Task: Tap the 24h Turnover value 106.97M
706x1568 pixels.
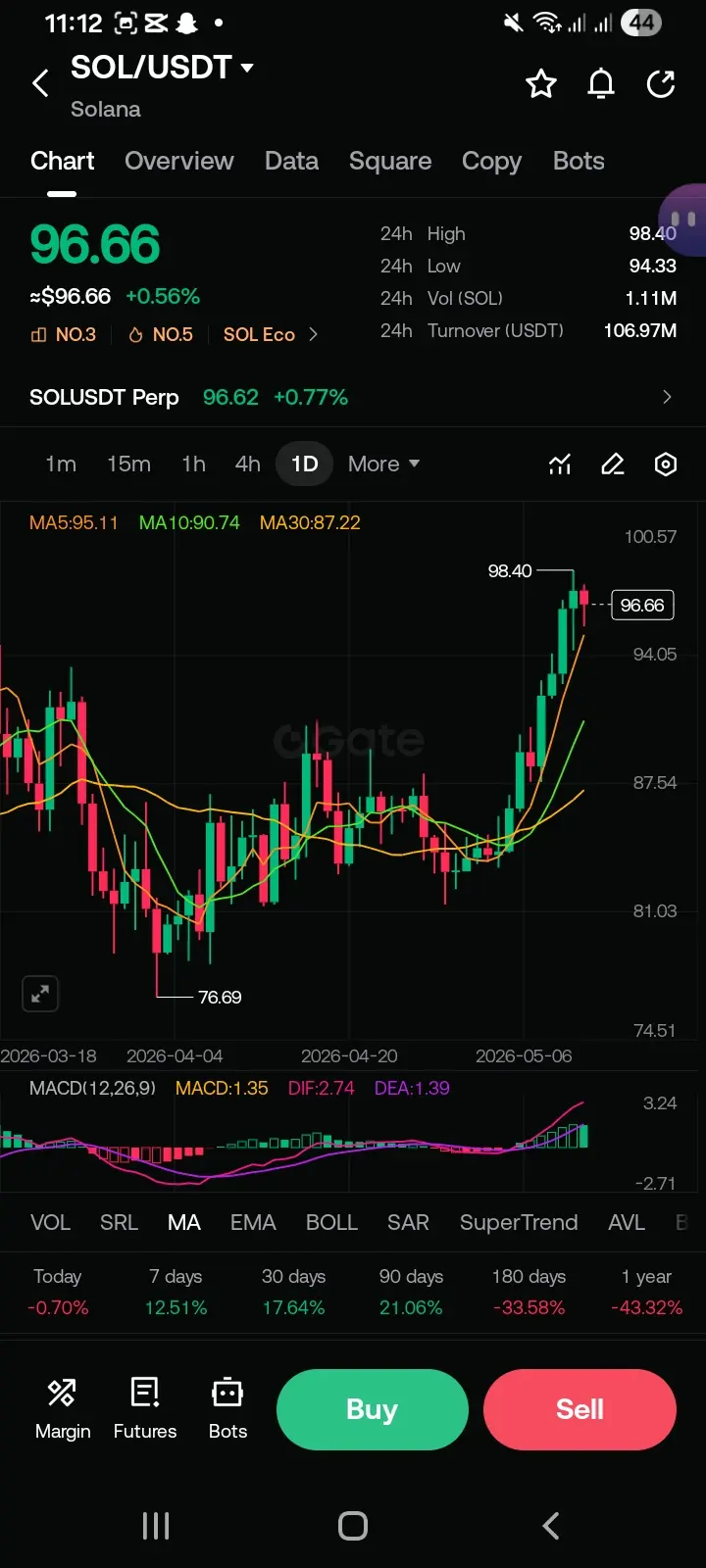Action: point(639,330)
